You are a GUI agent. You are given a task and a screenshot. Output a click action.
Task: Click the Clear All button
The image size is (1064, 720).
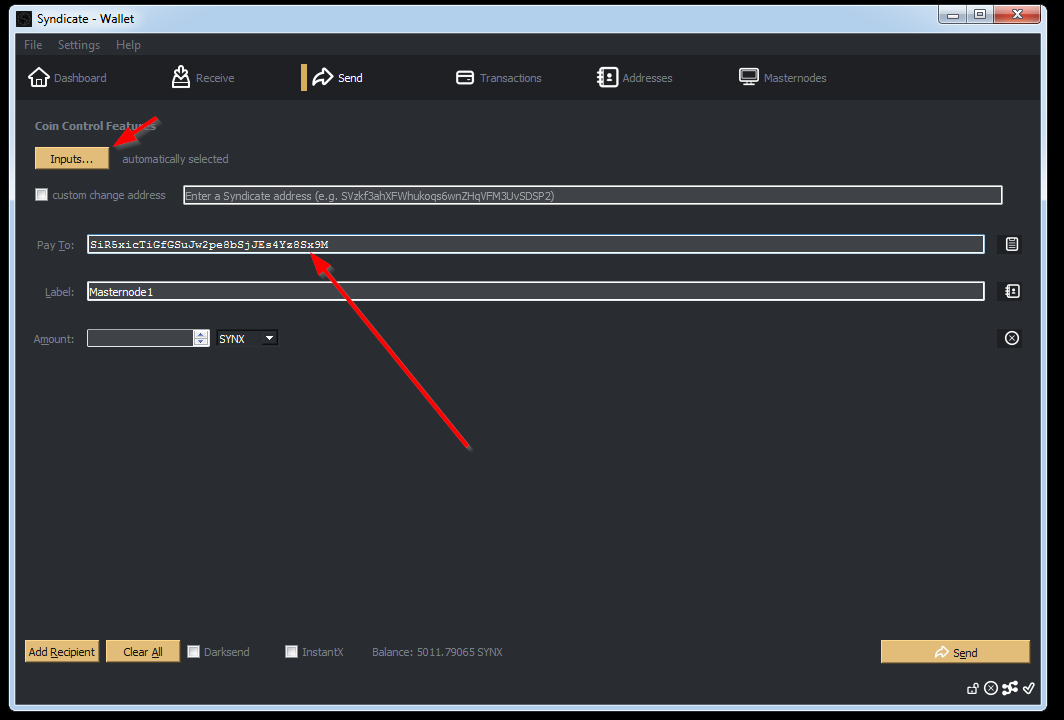coord(142,651)
